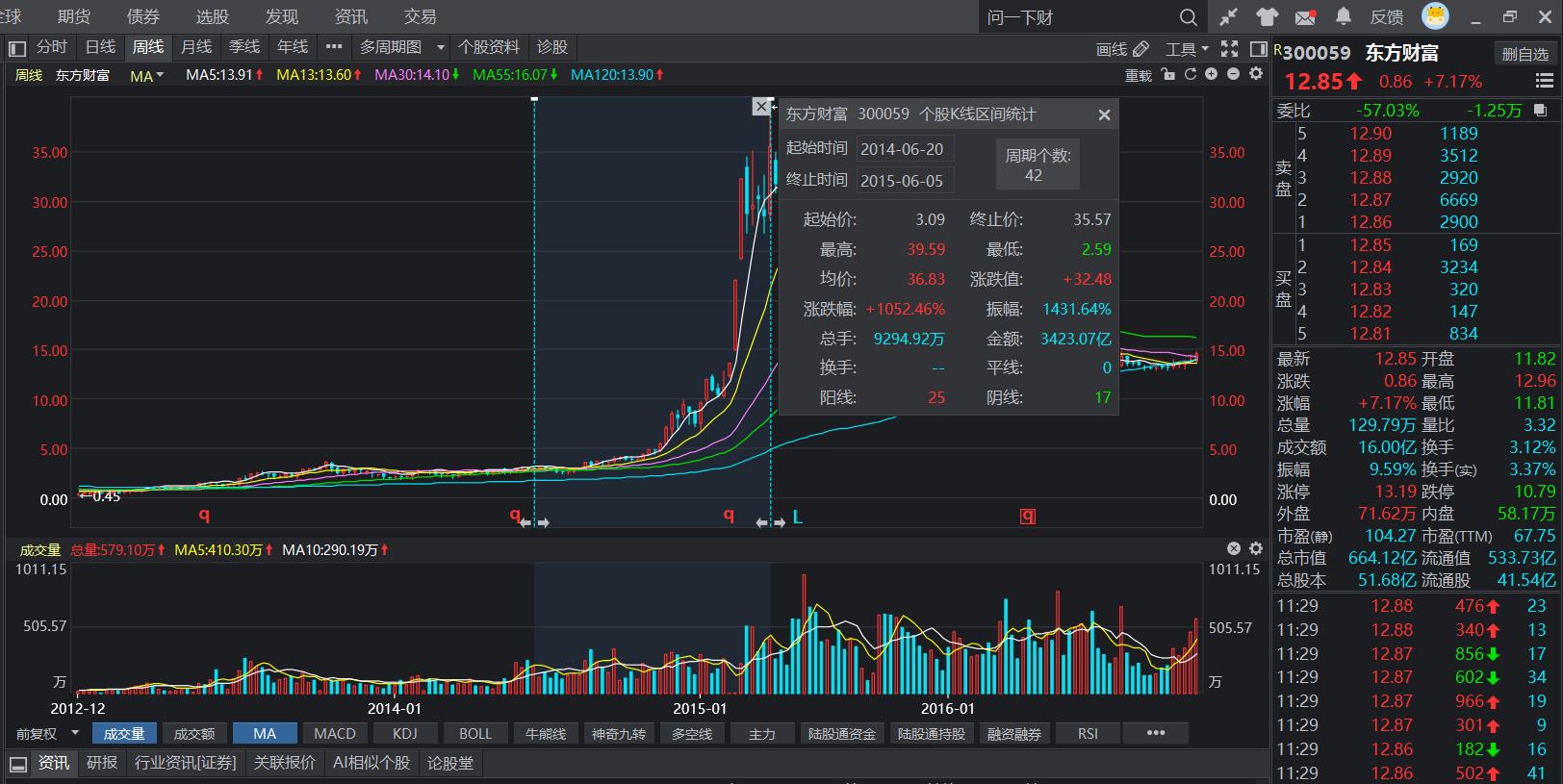Viewport: 1563px width, 784px height.
Task: Open the 画线 drawing pencil tool
Action: (1122, 48)
